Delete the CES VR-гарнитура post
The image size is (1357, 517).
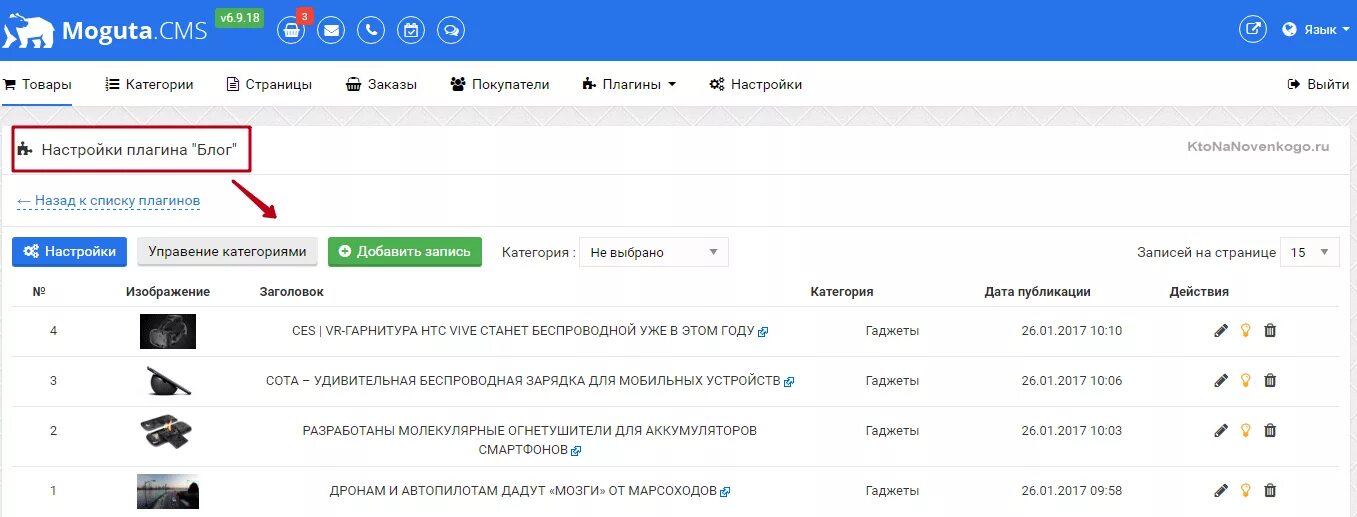1270,330
